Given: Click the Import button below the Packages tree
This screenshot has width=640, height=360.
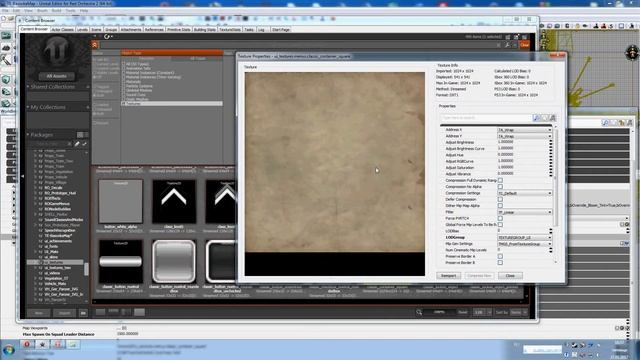Looking at the screenshot, I should [x=64, y=313].
